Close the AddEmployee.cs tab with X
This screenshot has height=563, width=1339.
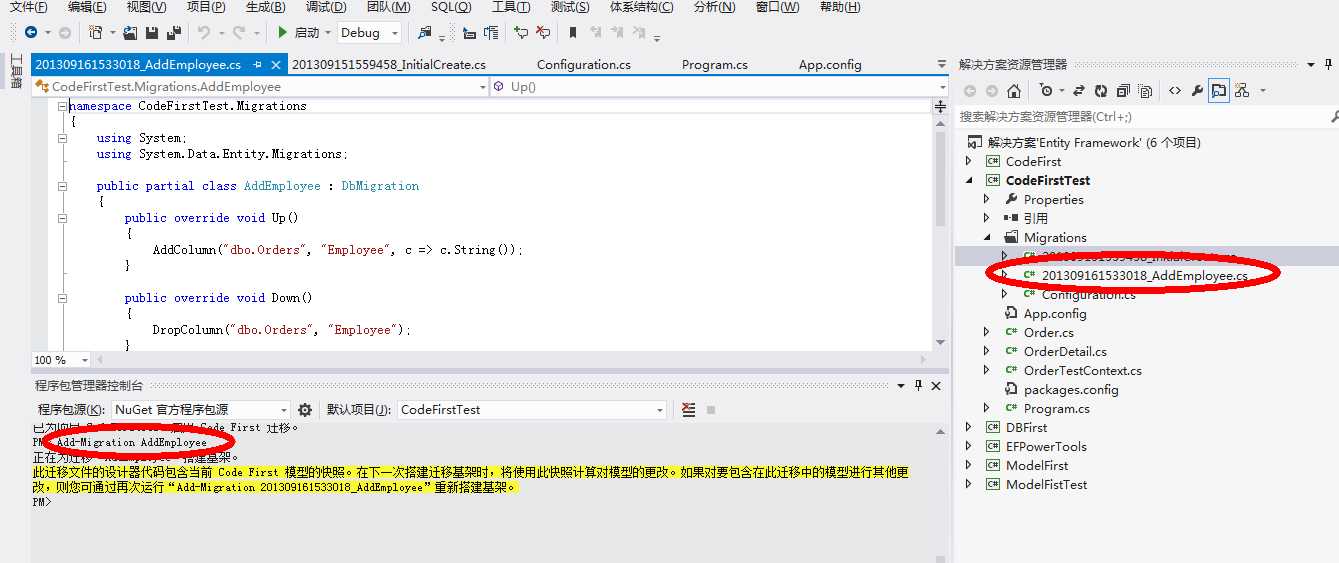pos(275,65)
